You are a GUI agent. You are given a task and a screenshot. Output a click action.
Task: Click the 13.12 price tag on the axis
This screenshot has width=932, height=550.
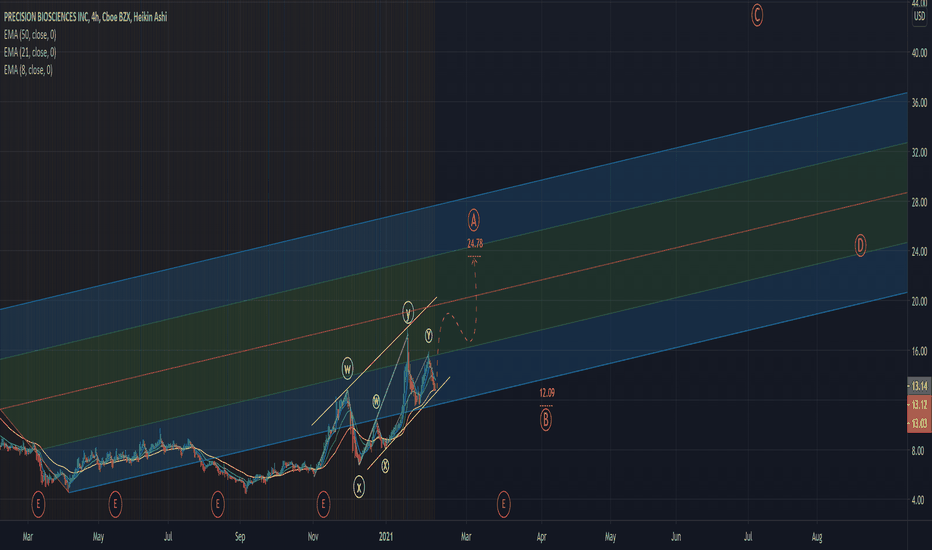919,405
